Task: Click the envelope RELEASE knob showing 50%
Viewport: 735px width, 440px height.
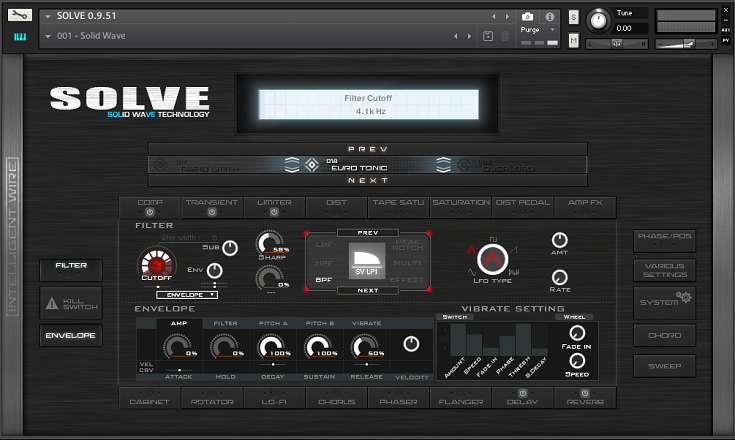Action: pos(364,347)
